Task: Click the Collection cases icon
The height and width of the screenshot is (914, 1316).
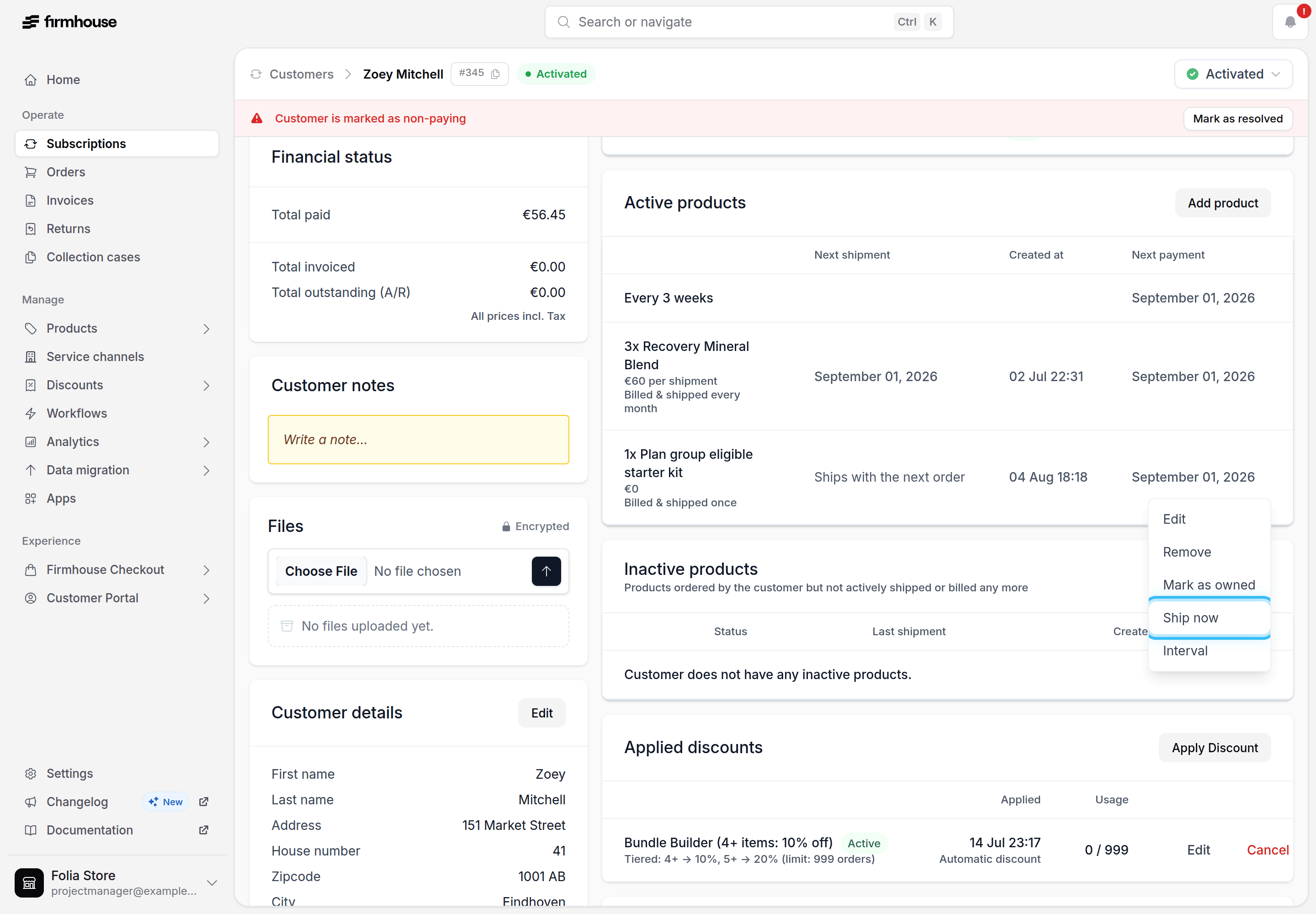Action: 31,257
